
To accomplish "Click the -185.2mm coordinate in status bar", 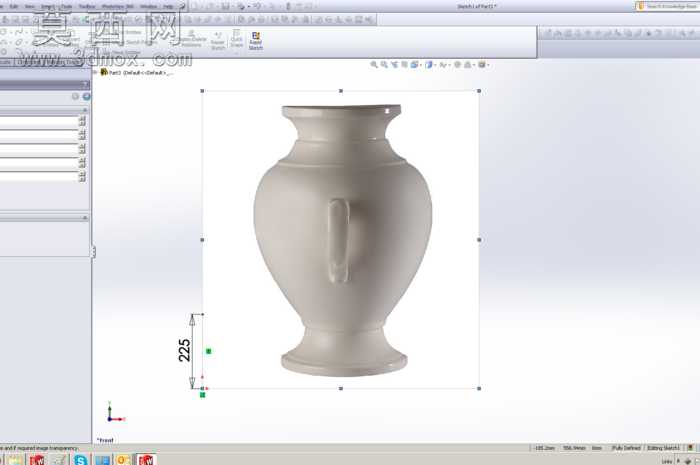I will 545,448.
